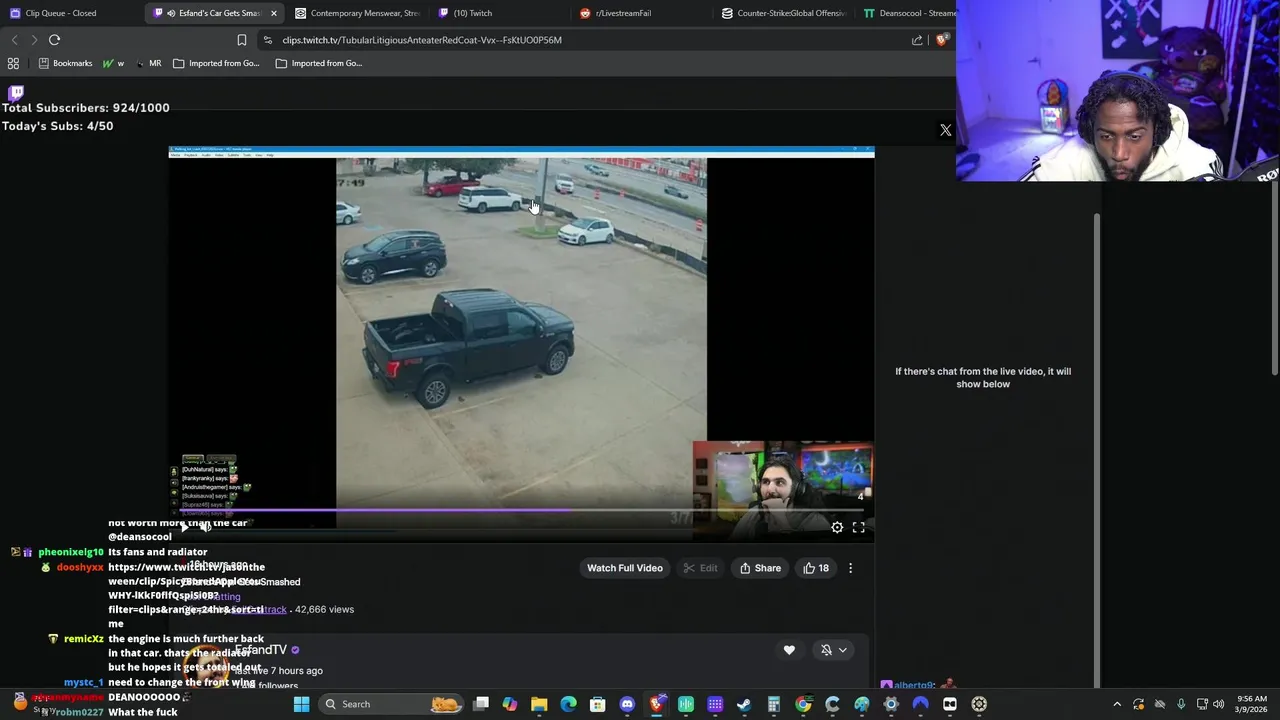Screen dimensions: 1280x720
Task: Open Task View on the taskbar
Action: (481, 704)
